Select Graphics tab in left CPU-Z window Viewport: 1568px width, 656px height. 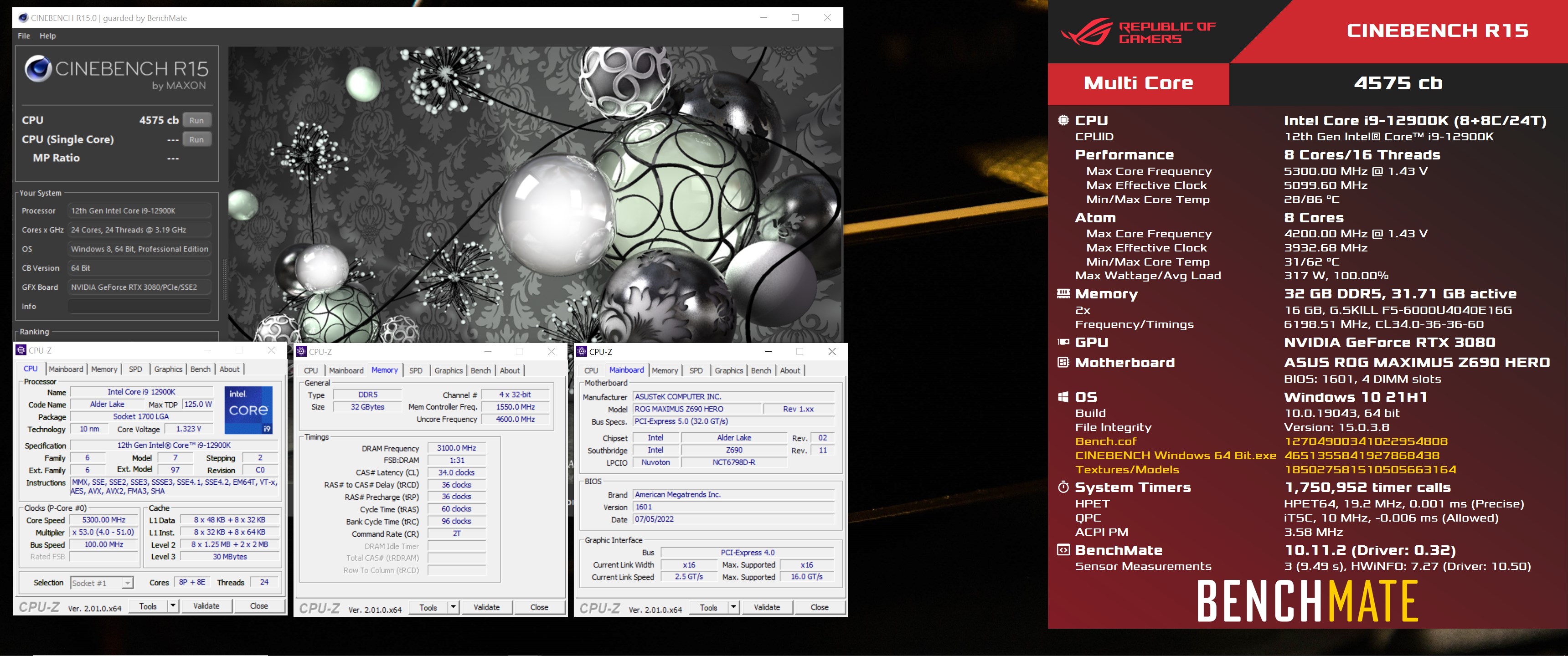pos(168,369)
